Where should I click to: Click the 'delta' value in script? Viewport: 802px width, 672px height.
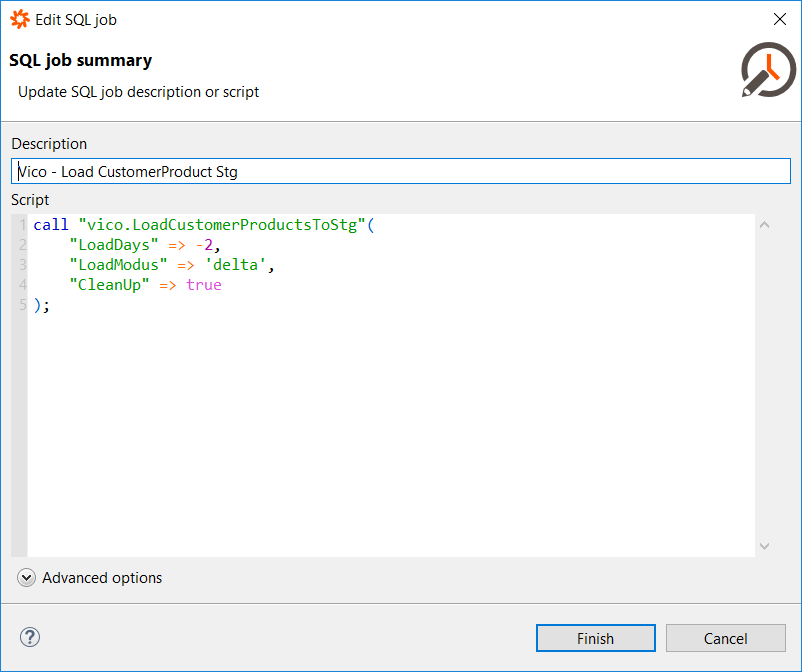point(235,265)
